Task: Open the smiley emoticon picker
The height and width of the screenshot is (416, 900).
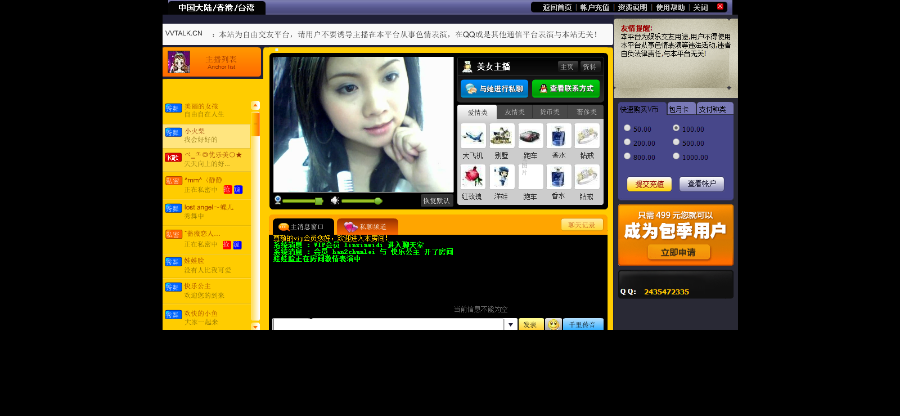Action: click(553, 325)
